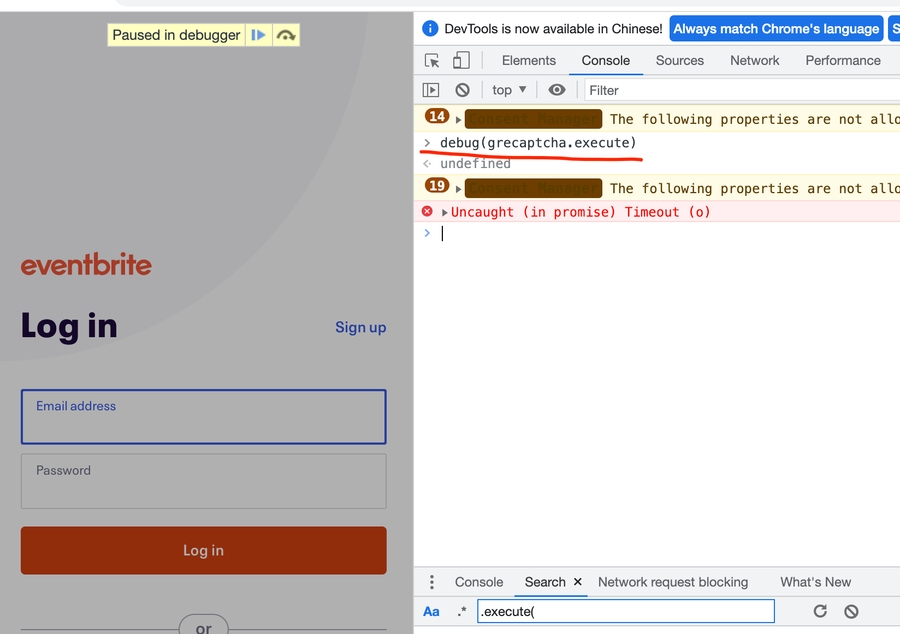Image resolution: width=900 pixels, height=634 pixels.
Task: Click the Password input field
Action: pyautogui.click(x=203, y=481)
